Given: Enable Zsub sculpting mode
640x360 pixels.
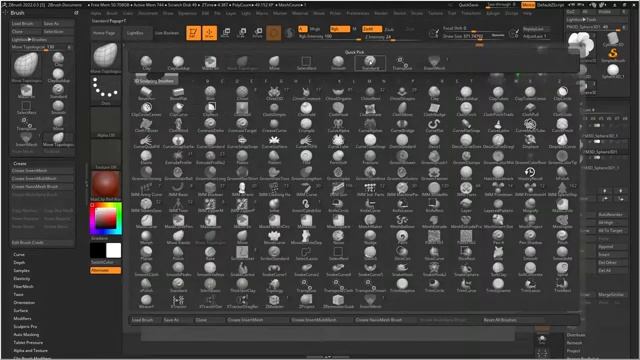Looking at the screenshot, I should (x=389, y=29).
